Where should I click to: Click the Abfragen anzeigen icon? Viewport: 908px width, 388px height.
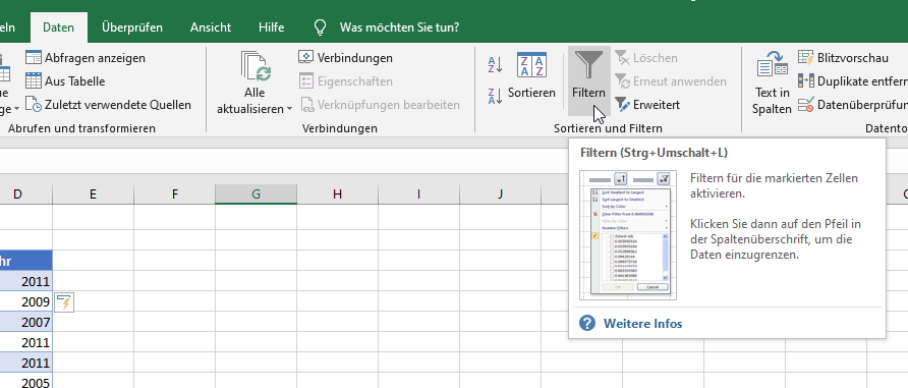(34, 58)
